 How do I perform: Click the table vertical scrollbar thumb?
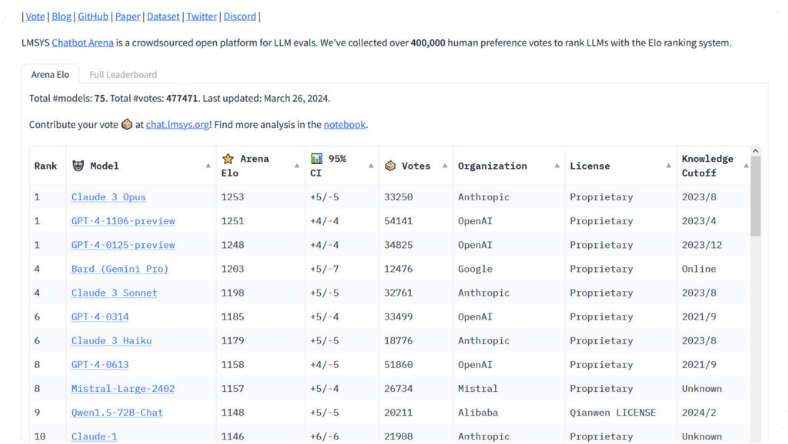click(x=755, y=196)
